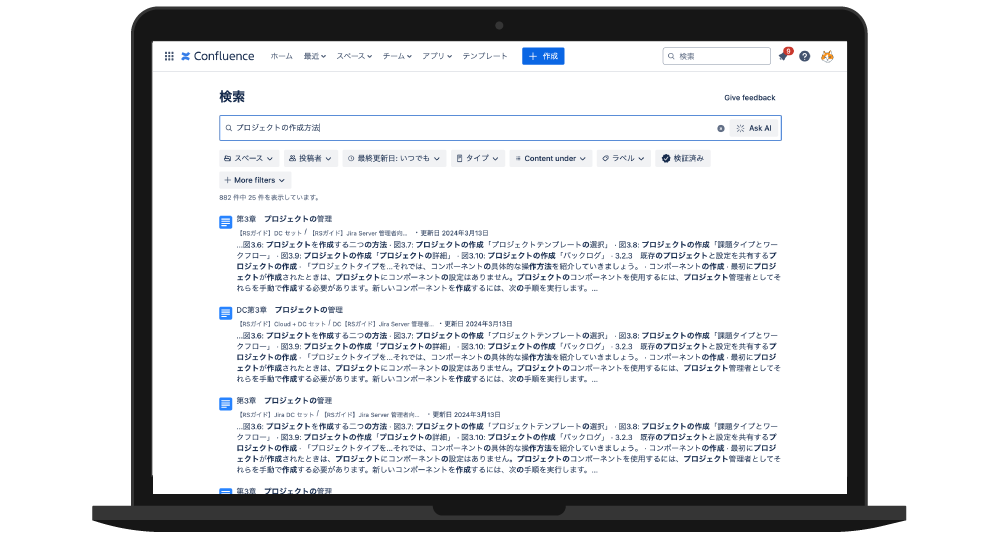Toggle the 検証済み filter
This screenshot has width=1000, height=538.
point(682,158)
